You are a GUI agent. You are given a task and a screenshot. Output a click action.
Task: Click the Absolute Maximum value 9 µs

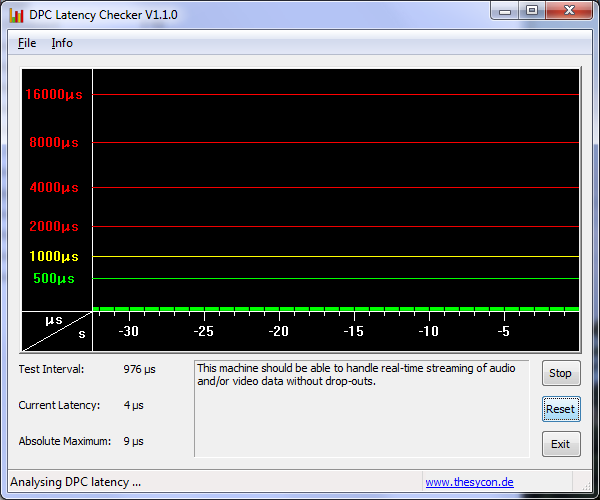pos(133,441)
